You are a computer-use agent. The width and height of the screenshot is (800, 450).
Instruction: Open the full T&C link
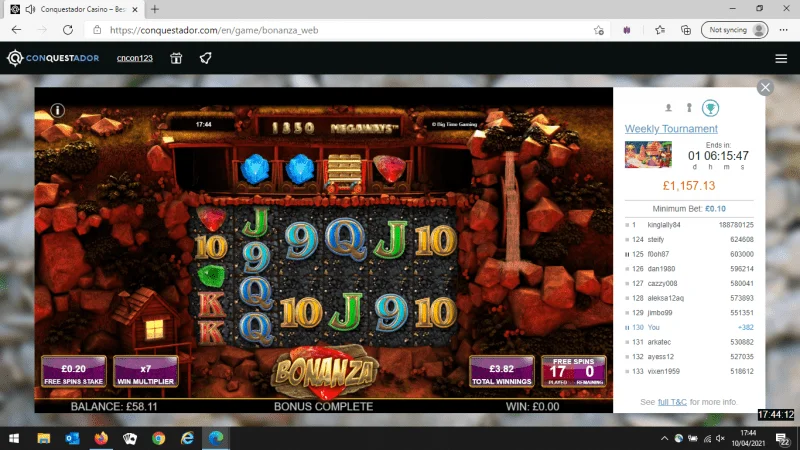[x=672, y=402]
